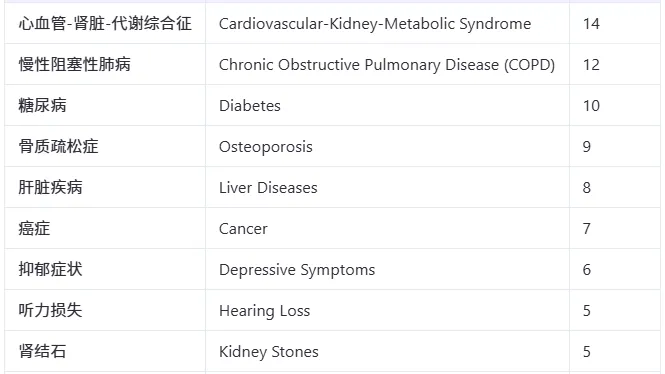The image size is (665, 374).
Task: Select the 骨质疏松症 cell
Action: pyautogui.click(x=105, y=146)
